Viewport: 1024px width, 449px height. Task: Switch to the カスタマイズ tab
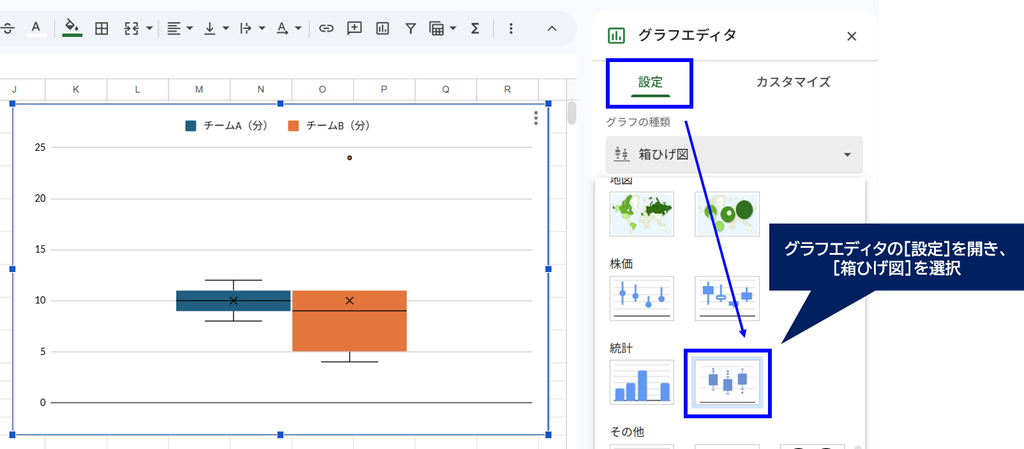[x=793, y=82]
